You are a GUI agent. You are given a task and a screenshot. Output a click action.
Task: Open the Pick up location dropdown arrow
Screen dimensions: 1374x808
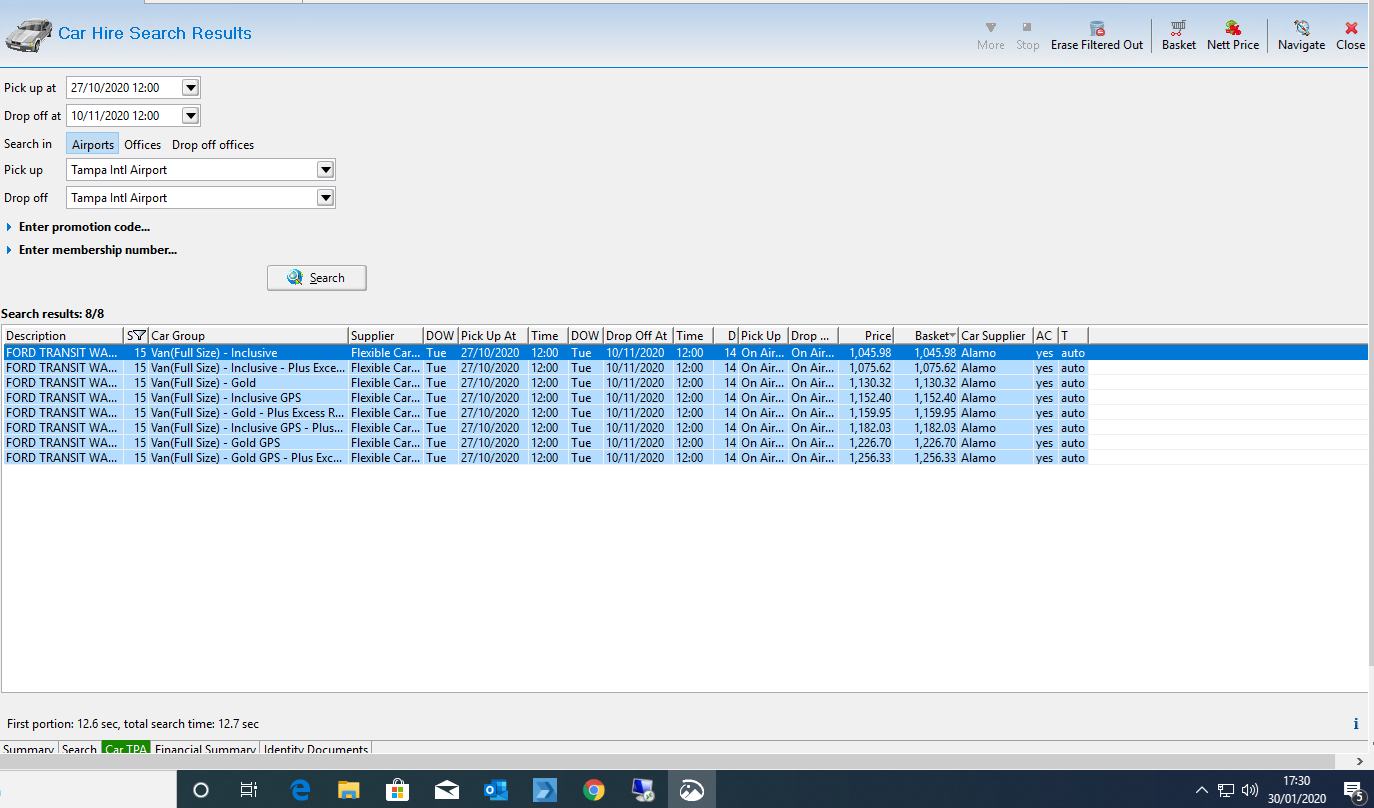(x=325, y=170)
